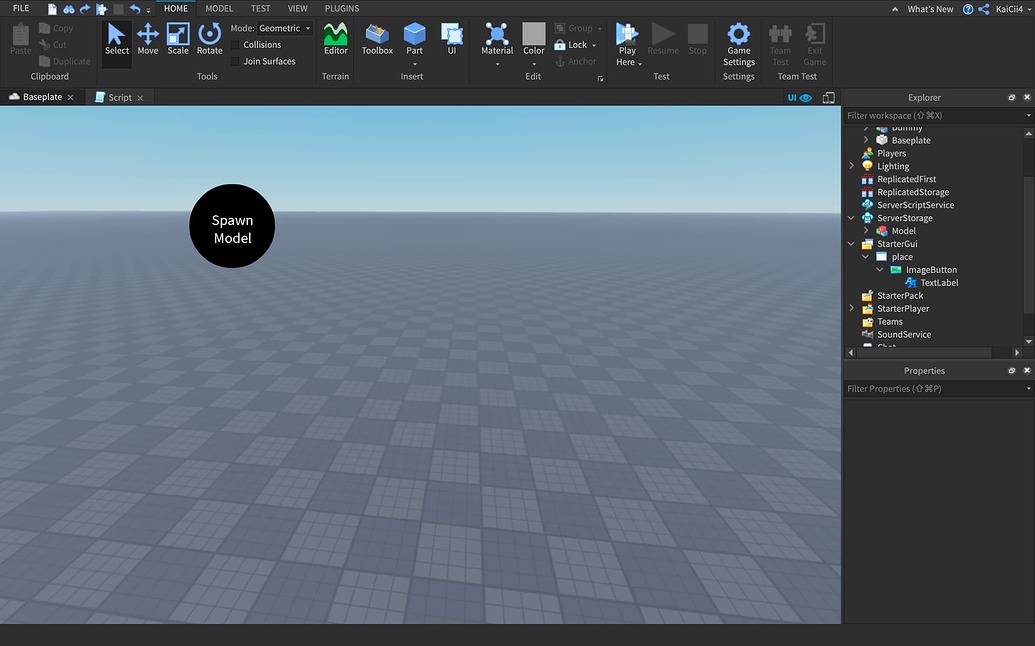Toggle UI visibility eye icon
The width and height of the screenshot is (1035, 646).
click(806, 98)
